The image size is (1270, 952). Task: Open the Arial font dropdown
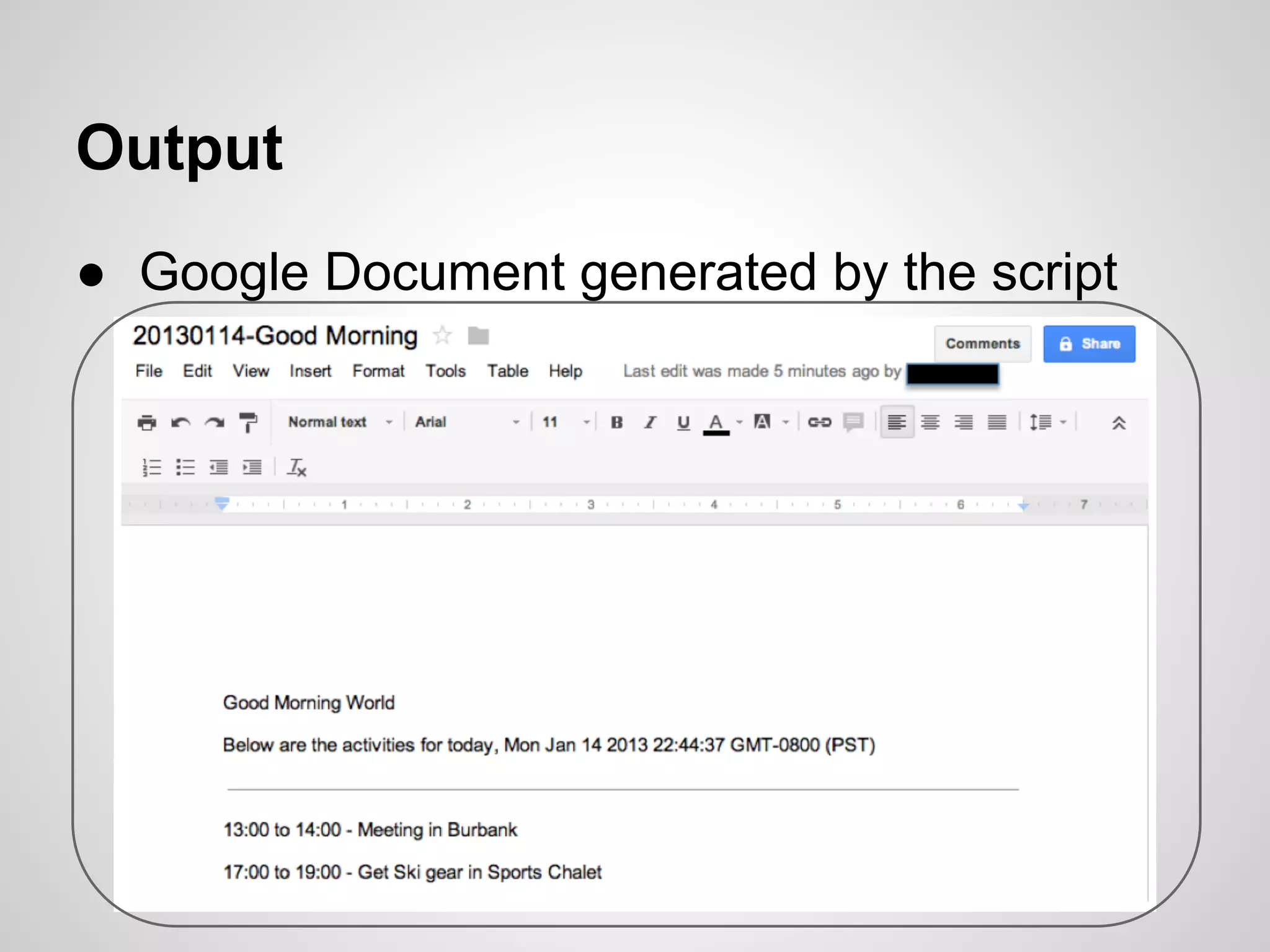(x=468, y=422)
